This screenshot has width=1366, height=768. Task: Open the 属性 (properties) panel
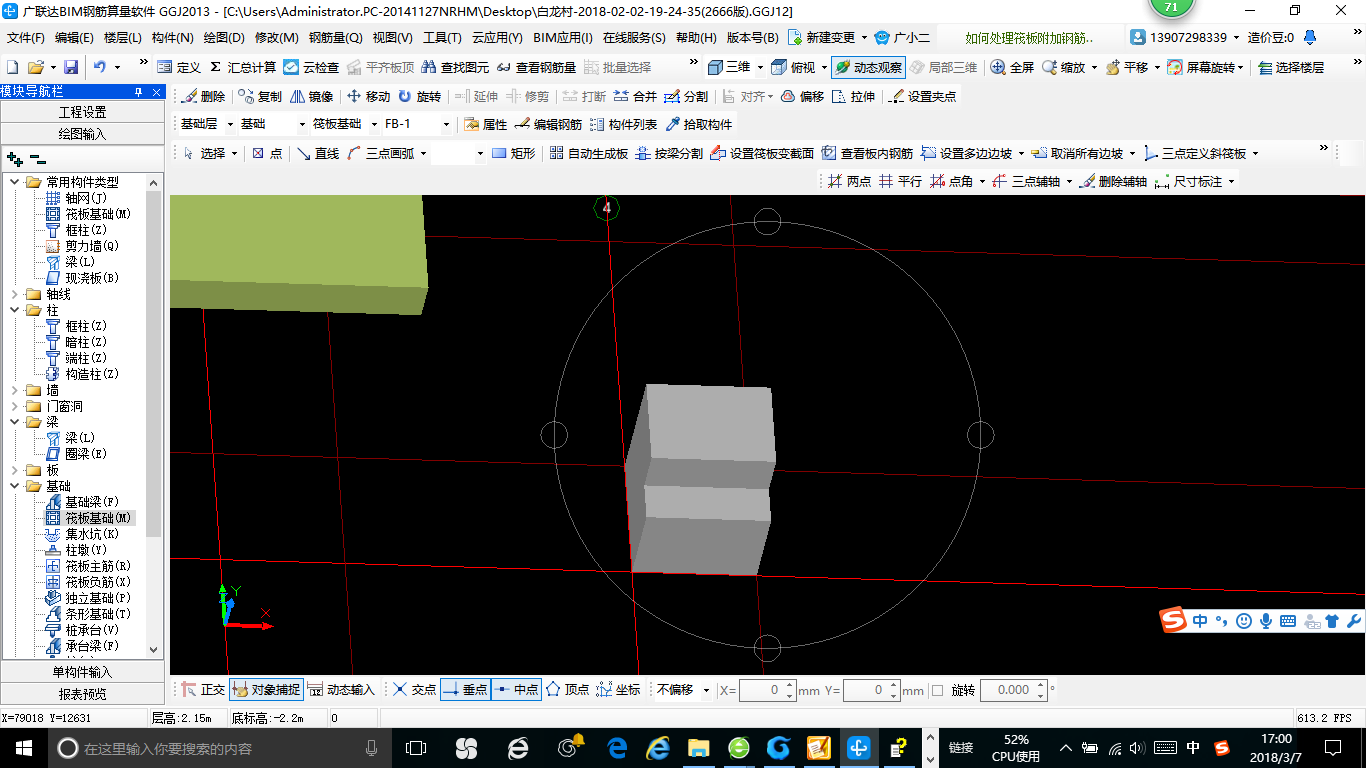pyautogui.click(x=486, y=125)
